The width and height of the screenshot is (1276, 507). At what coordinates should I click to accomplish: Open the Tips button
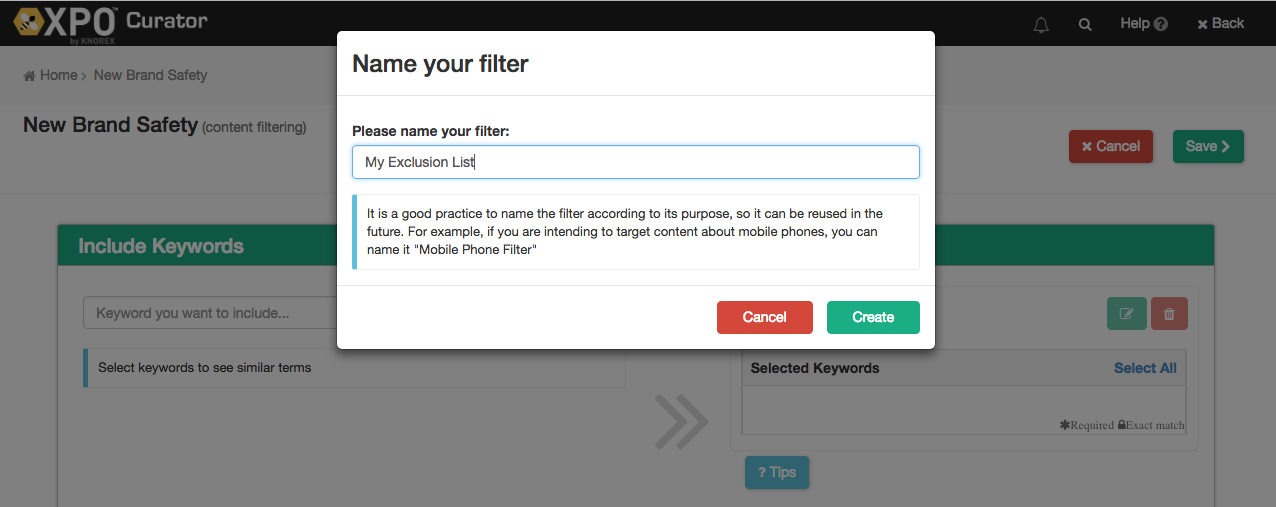point(776,472)
